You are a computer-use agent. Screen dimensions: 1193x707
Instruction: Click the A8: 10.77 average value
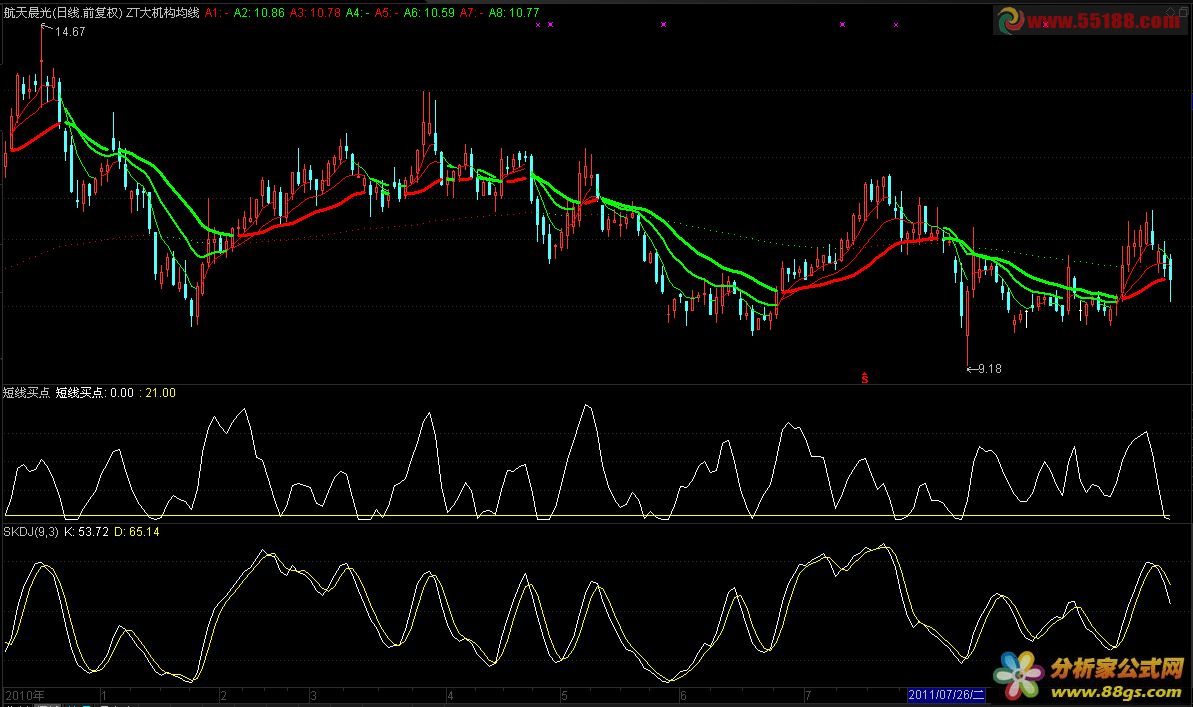click(514, 13)
